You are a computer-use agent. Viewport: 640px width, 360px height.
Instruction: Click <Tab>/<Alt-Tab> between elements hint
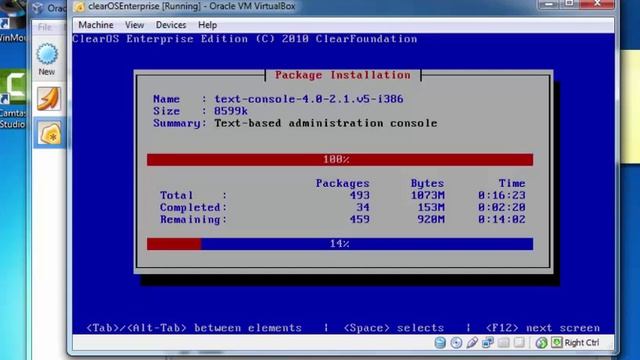(x=194, y=328)
